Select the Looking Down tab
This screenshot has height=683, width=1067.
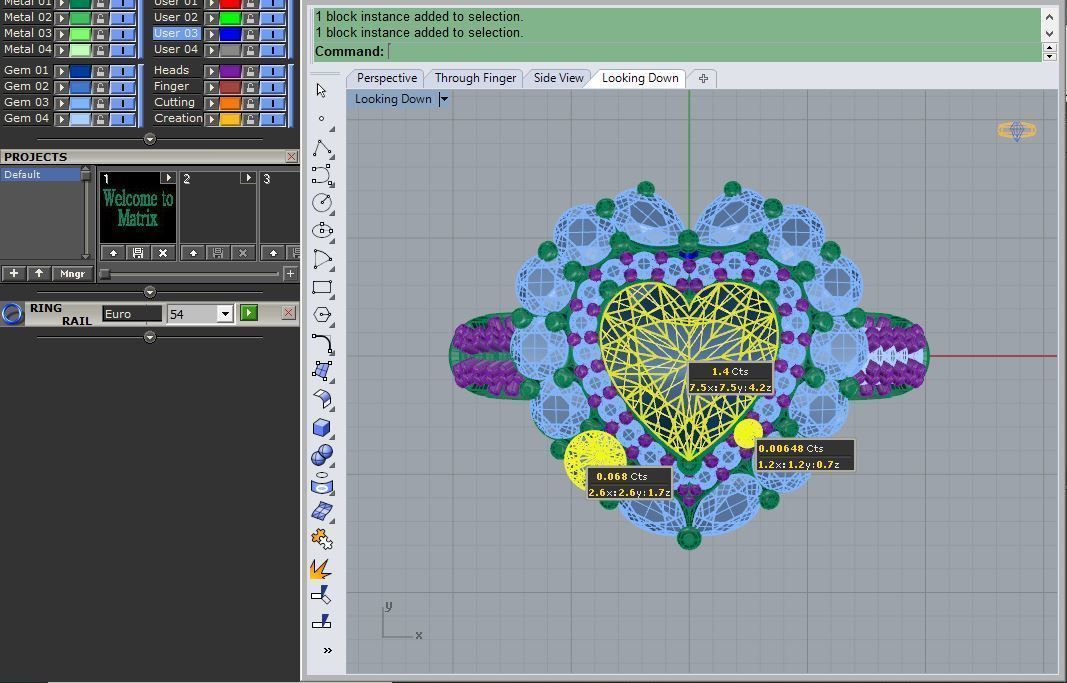coord(640,78)
